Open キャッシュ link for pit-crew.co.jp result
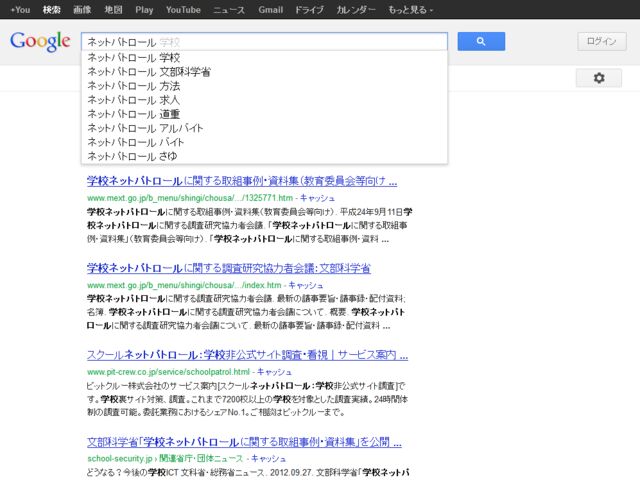Screen dimensions: 640x480 (x=274, y=372)
